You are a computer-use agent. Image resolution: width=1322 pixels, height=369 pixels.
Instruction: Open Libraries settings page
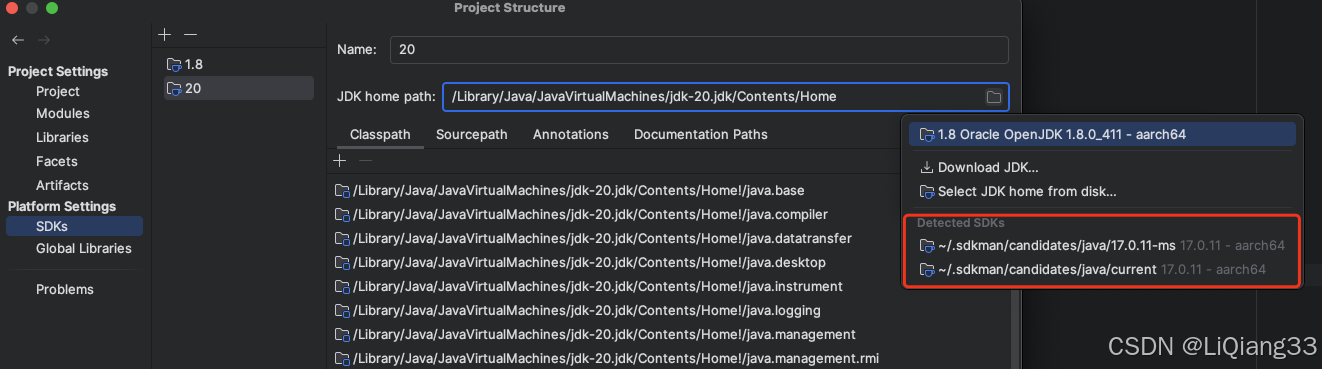(x=62, y=137)
